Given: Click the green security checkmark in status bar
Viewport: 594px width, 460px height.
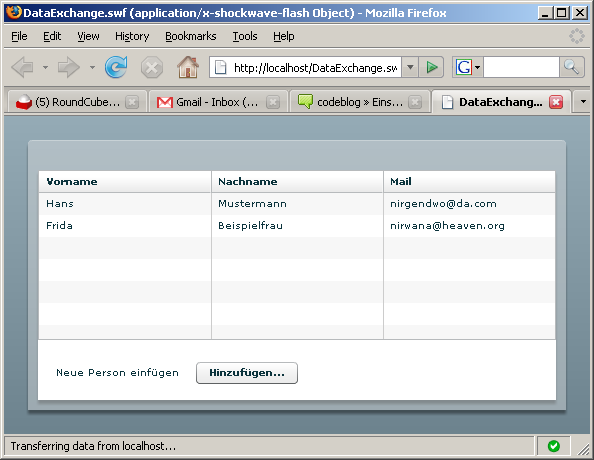Looking at the screenshot, I should click(553, 446).
